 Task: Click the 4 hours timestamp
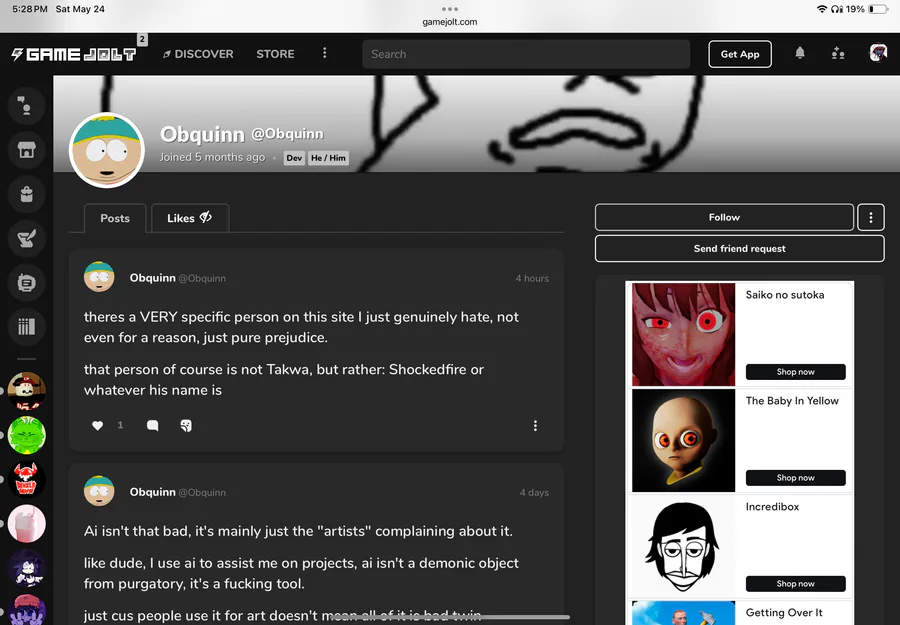coord(532,278)
